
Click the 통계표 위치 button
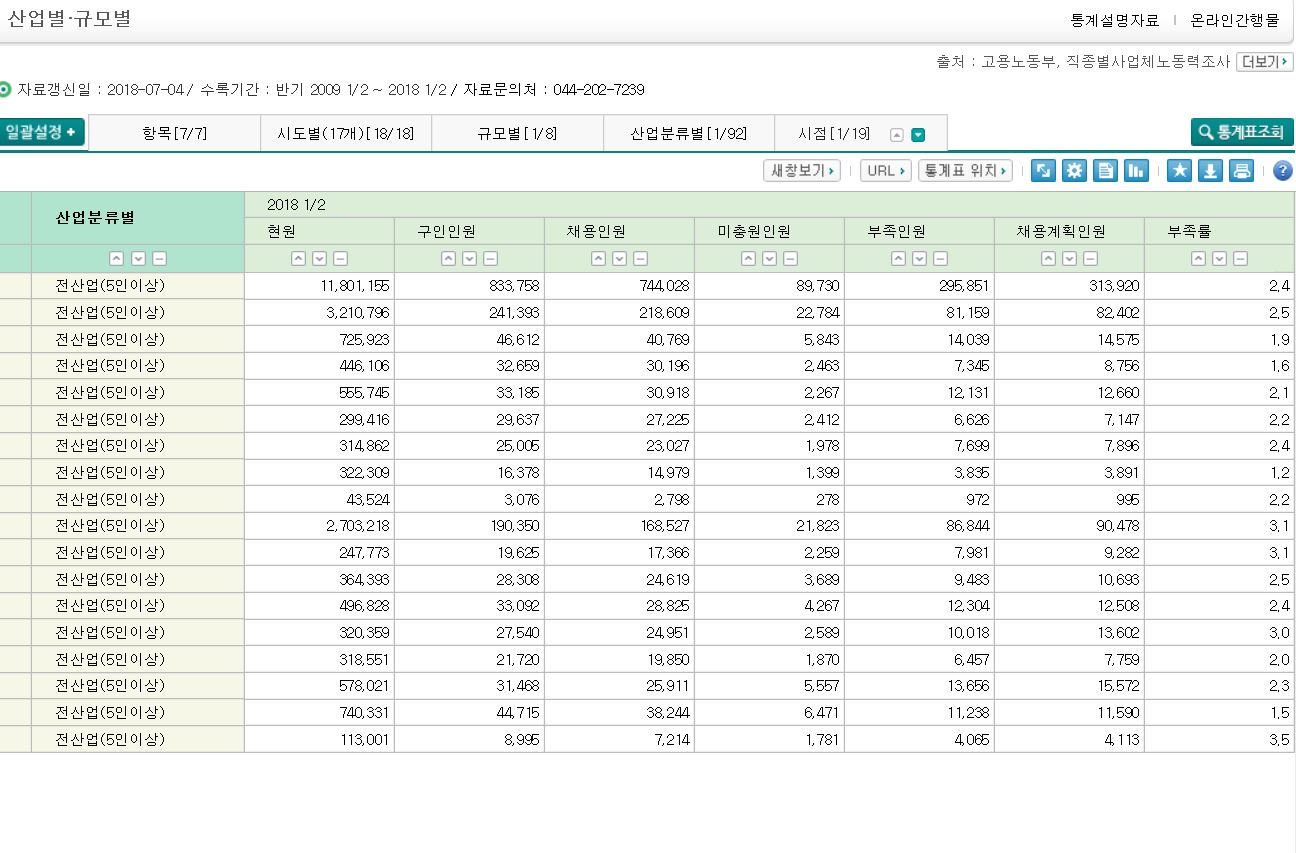(x=965, y=171)
